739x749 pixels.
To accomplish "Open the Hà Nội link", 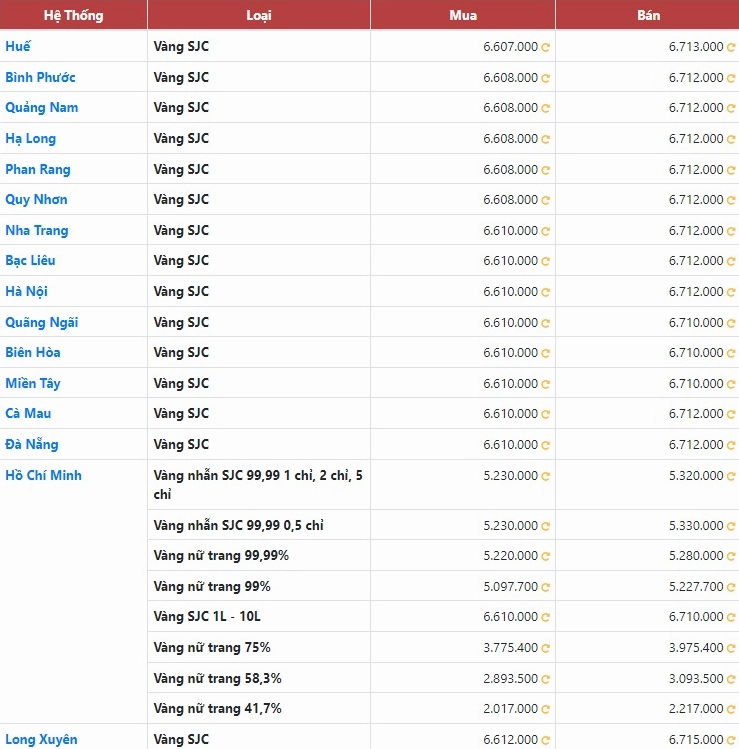I will click(26, 291).
